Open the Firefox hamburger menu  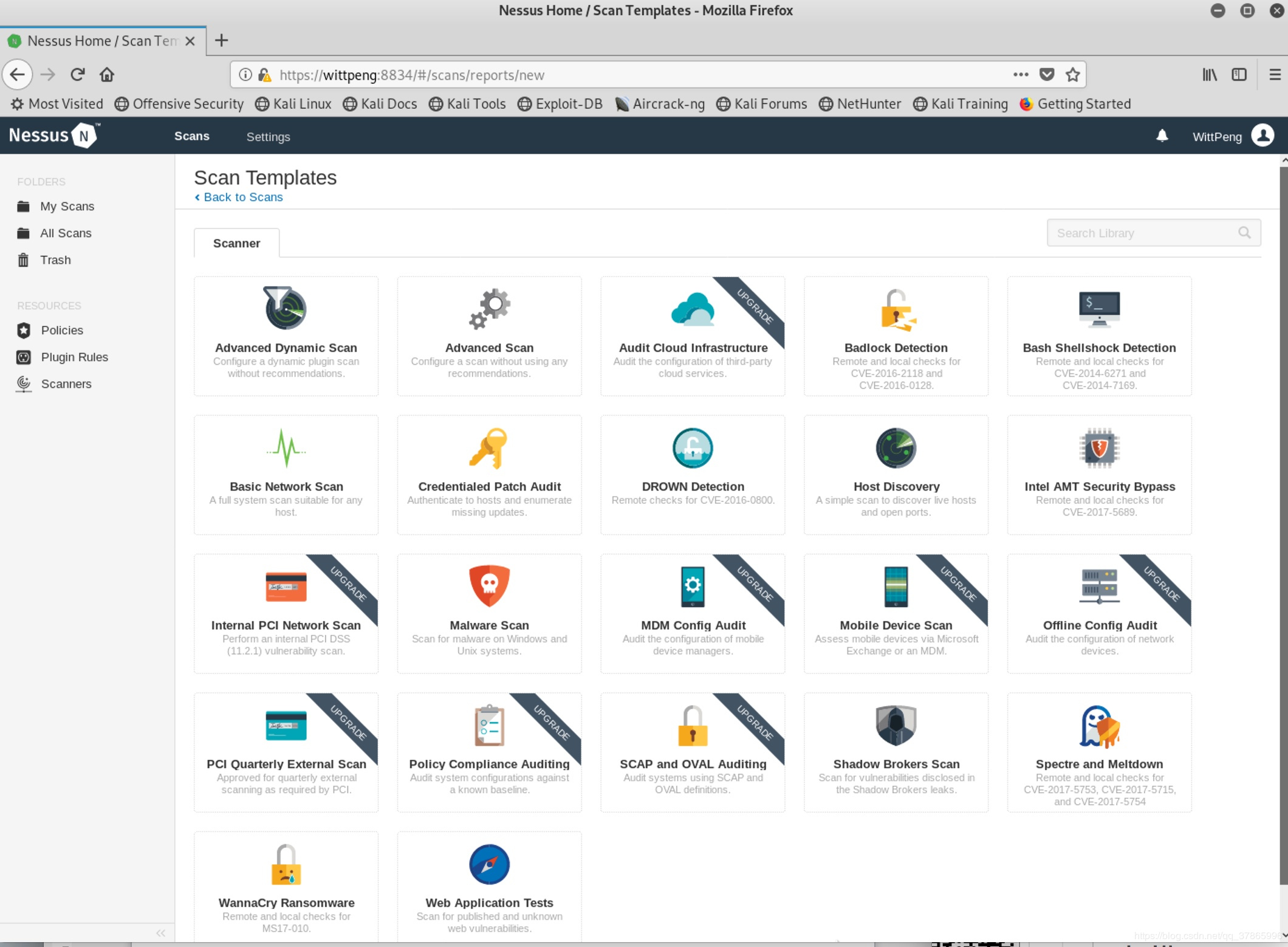click(1275, 75)
